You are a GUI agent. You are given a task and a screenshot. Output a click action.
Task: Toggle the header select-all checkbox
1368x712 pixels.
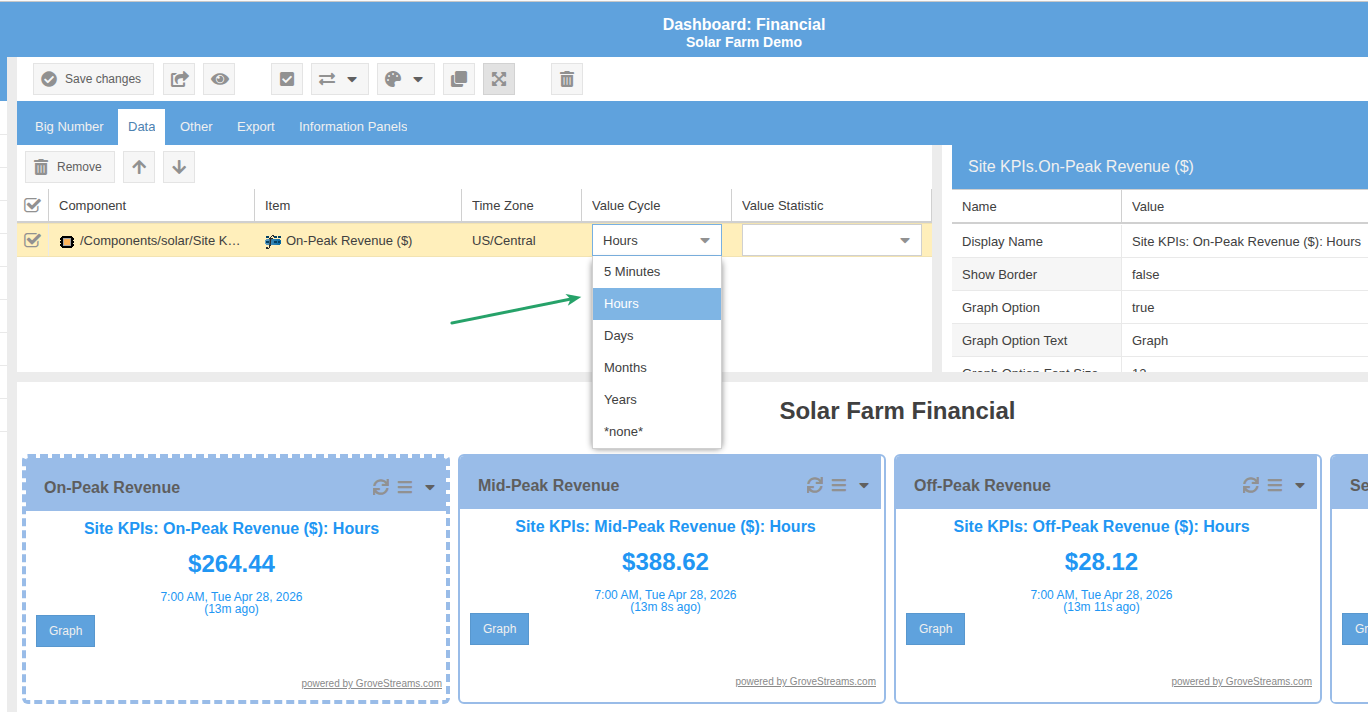pos(33,205)
